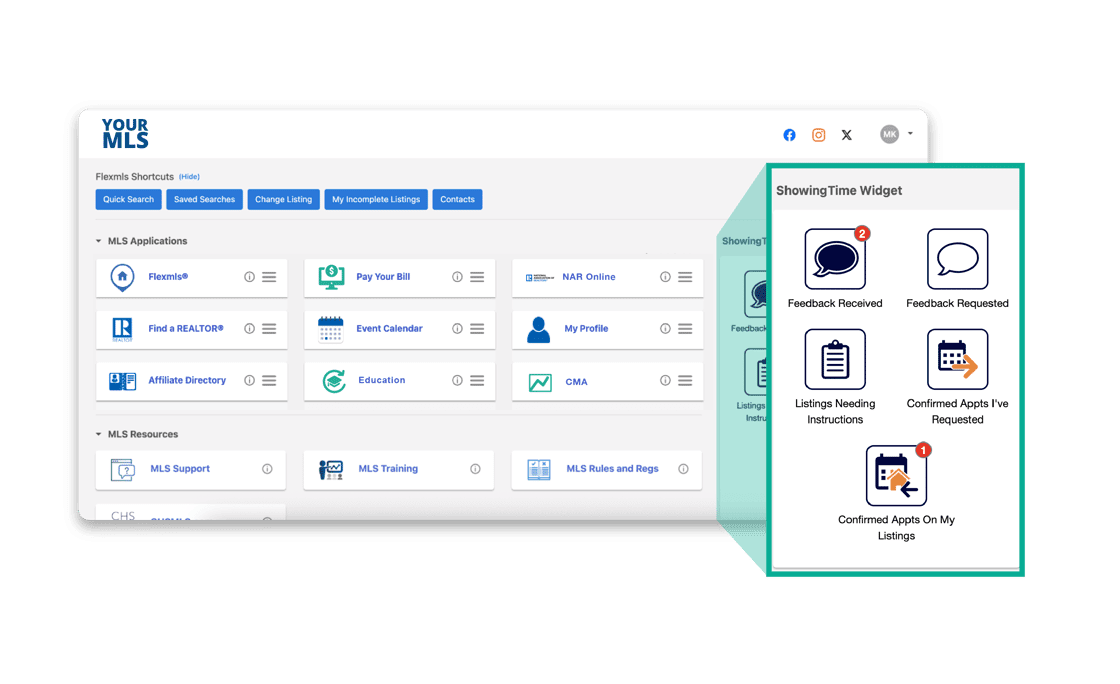
Task: Click the YOUR MLS logo
Action: click(x=125, y=134)
